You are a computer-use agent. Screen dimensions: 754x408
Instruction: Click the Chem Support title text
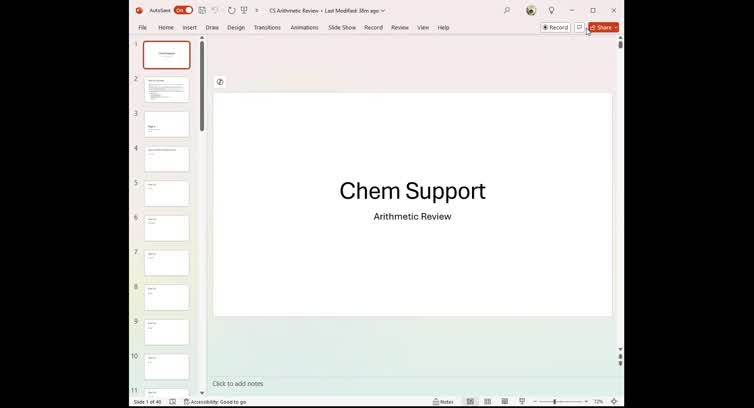point(412,191)
